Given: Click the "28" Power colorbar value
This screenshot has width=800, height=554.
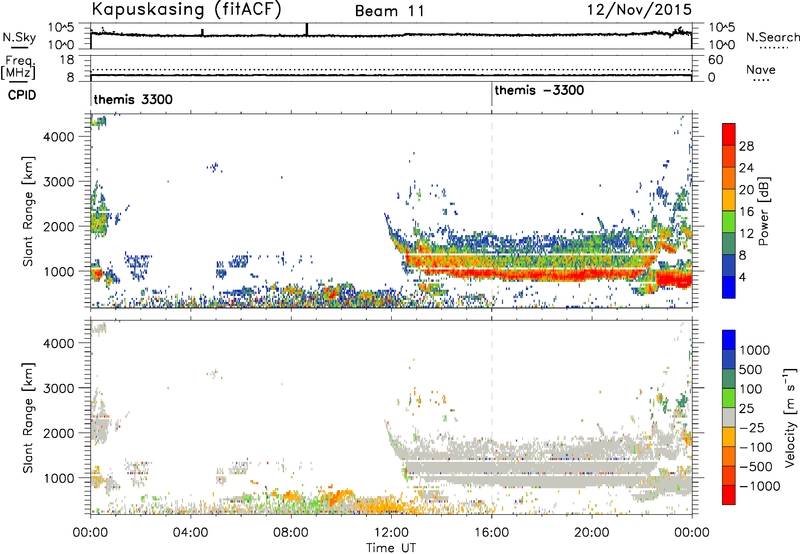Looking at the screenshot, I should pyautogui.click(x=746, y=146).
